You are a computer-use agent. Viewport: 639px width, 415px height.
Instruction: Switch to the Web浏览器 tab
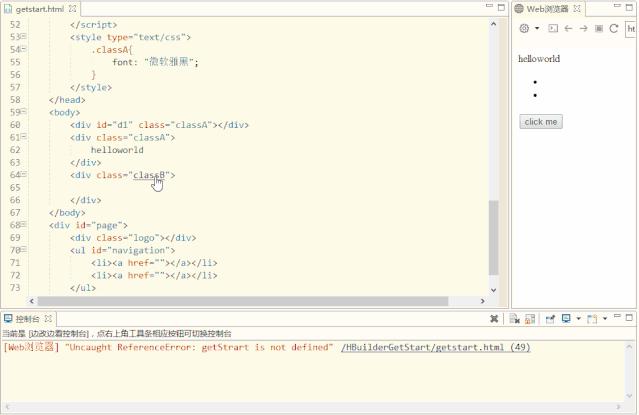click(547, 9)
